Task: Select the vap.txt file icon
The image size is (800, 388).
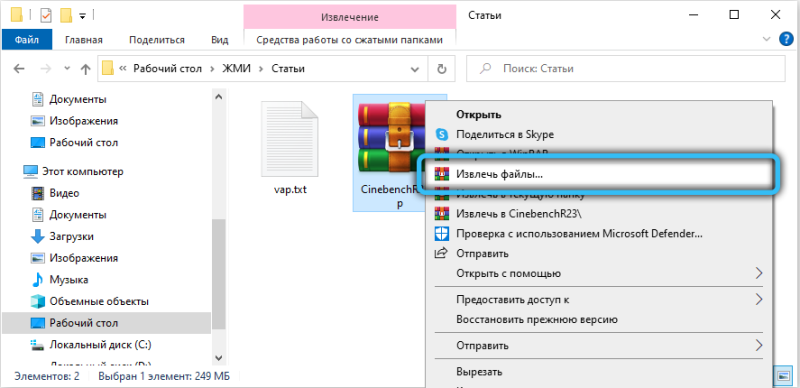Action: 289,138
